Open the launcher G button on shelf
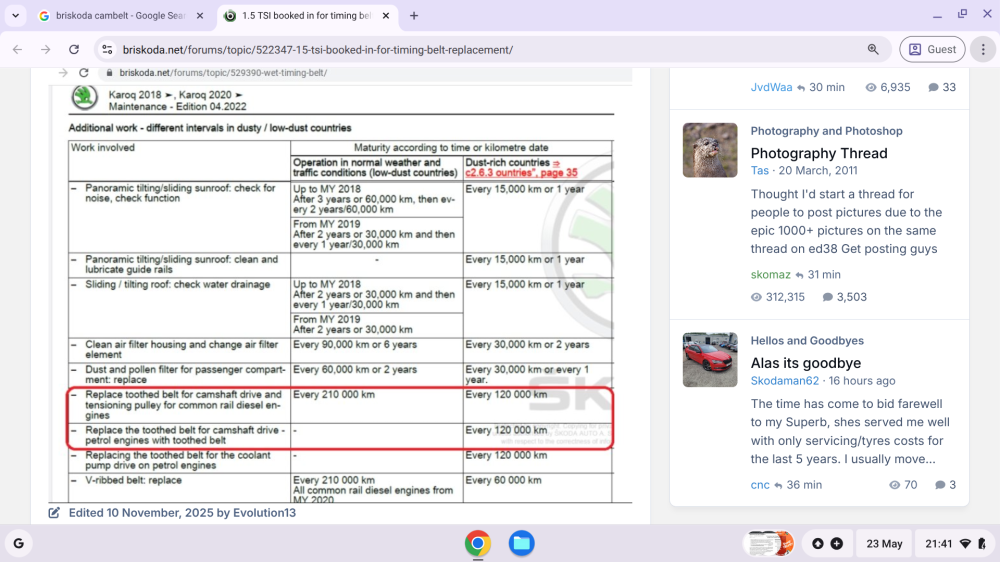Image resolution: width=1000 pixels, height=562 pixels. (18, 544)
